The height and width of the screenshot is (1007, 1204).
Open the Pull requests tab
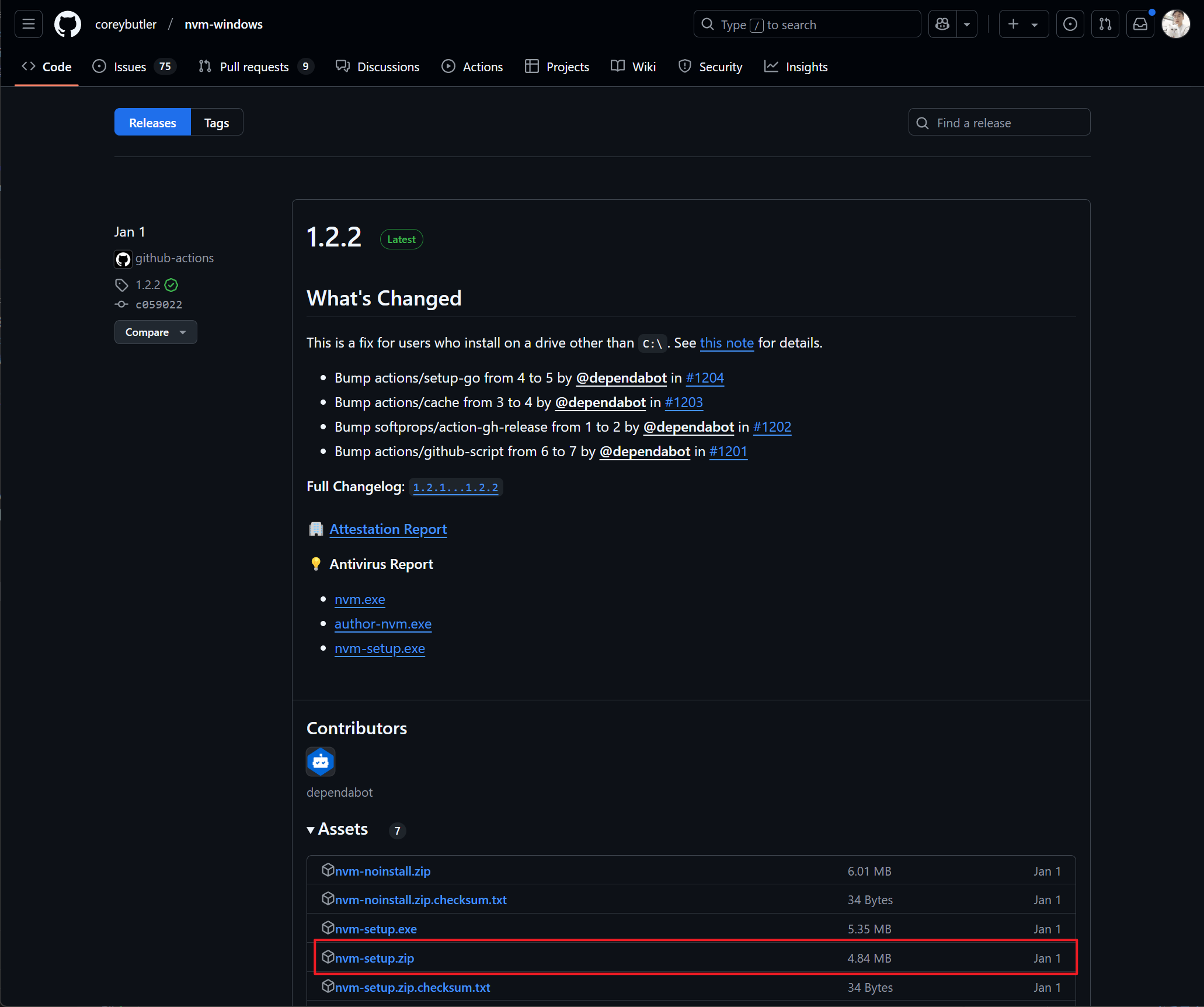[x=256, y=67]
